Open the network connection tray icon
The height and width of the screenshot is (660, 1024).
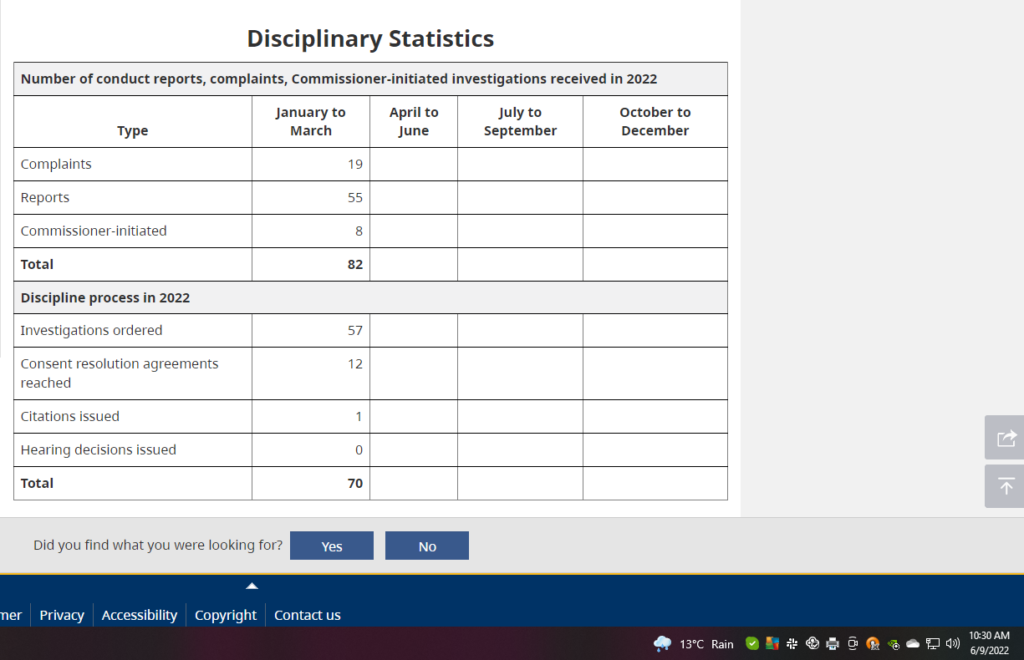click(933, 644)
